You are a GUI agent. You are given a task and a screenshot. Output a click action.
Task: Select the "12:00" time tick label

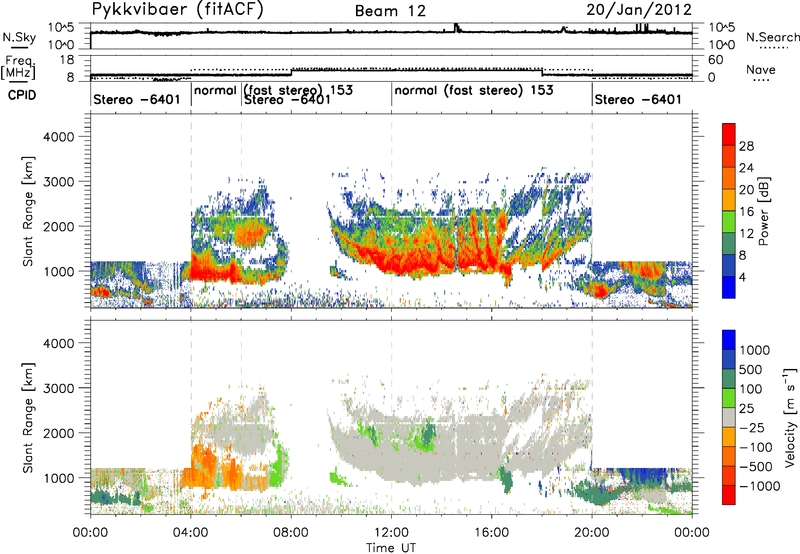tap(391, 533)
